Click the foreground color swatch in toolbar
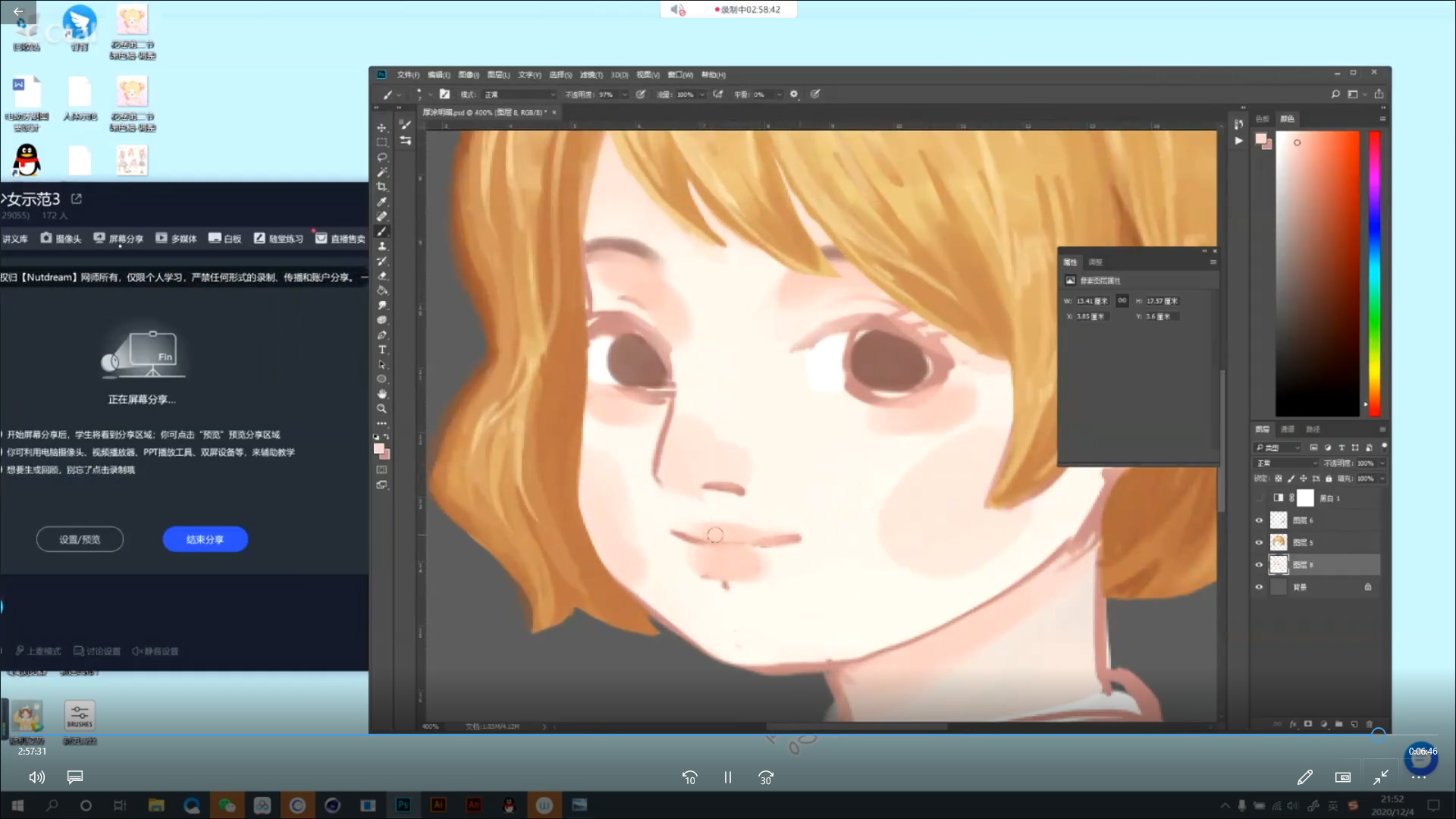The width and height of the screenshot is (1456, 819). 378,449
